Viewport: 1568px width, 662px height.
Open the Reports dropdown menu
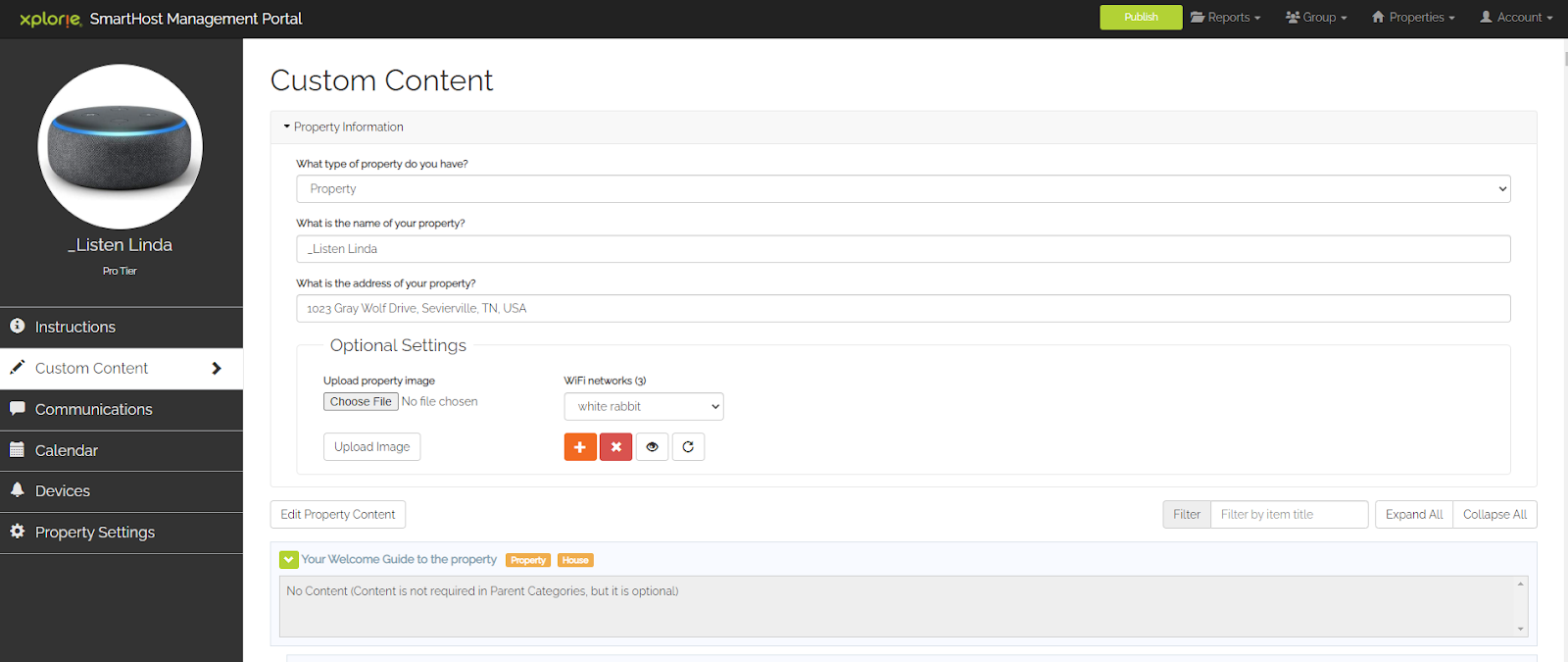point(1225,18)
